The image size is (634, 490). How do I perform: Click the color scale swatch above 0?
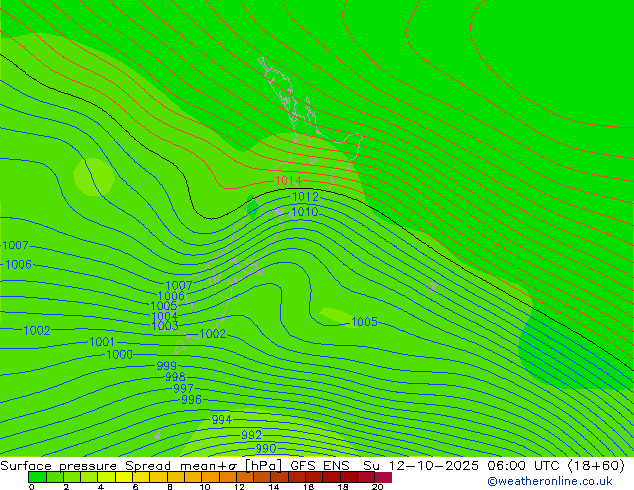[37, 477]
